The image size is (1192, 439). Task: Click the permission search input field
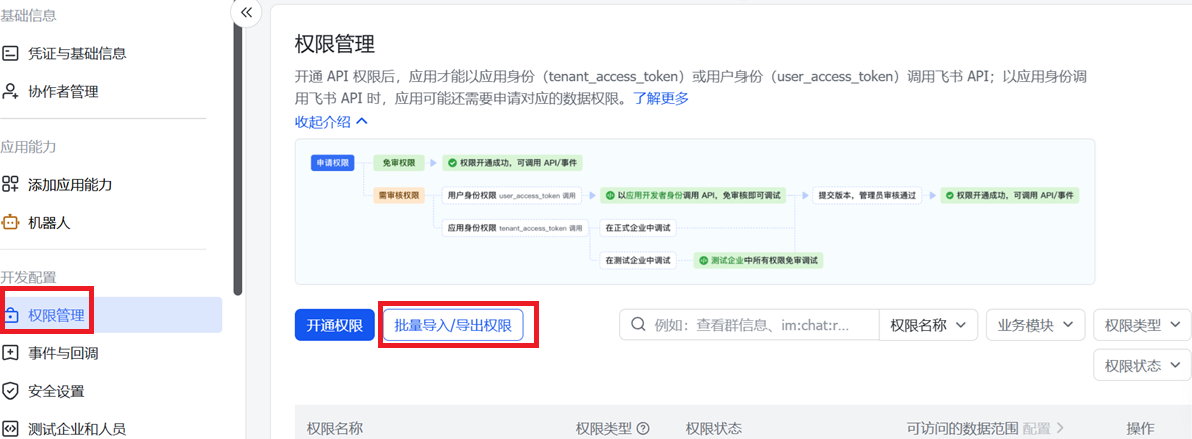pyautogui.click(x=750, y=325)
